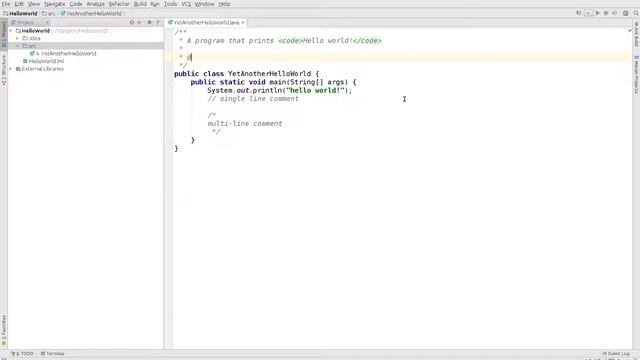Open the Terminal tool window
Screen dimensions: 640x360
point(53,353)
